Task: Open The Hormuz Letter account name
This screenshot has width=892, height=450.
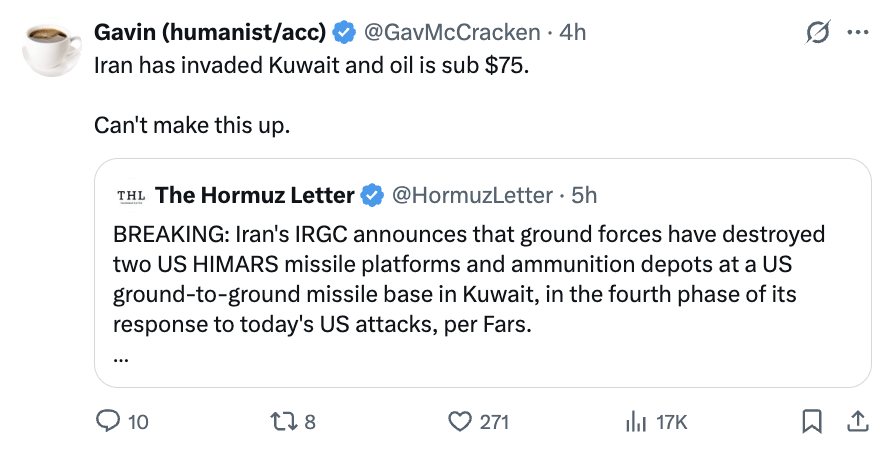Action: click(x=255, y=196)
